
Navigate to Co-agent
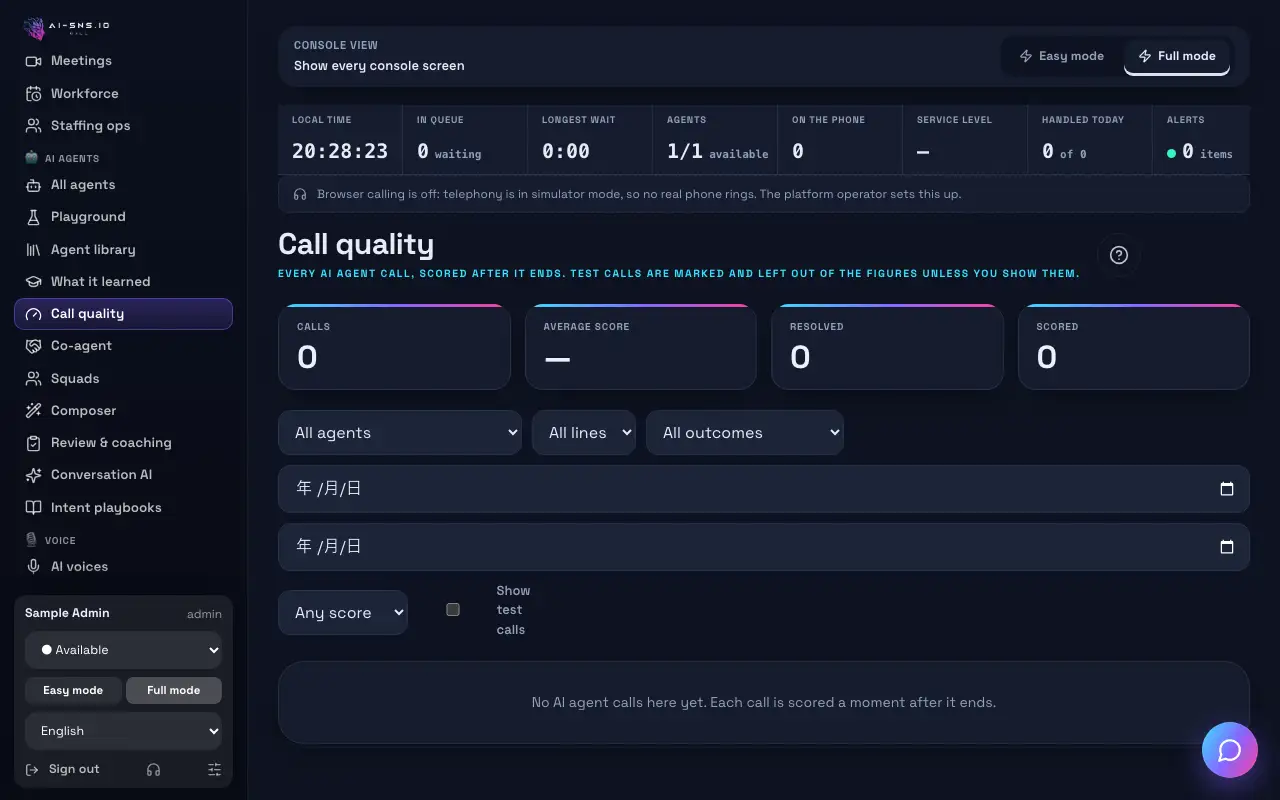(123, 346)
